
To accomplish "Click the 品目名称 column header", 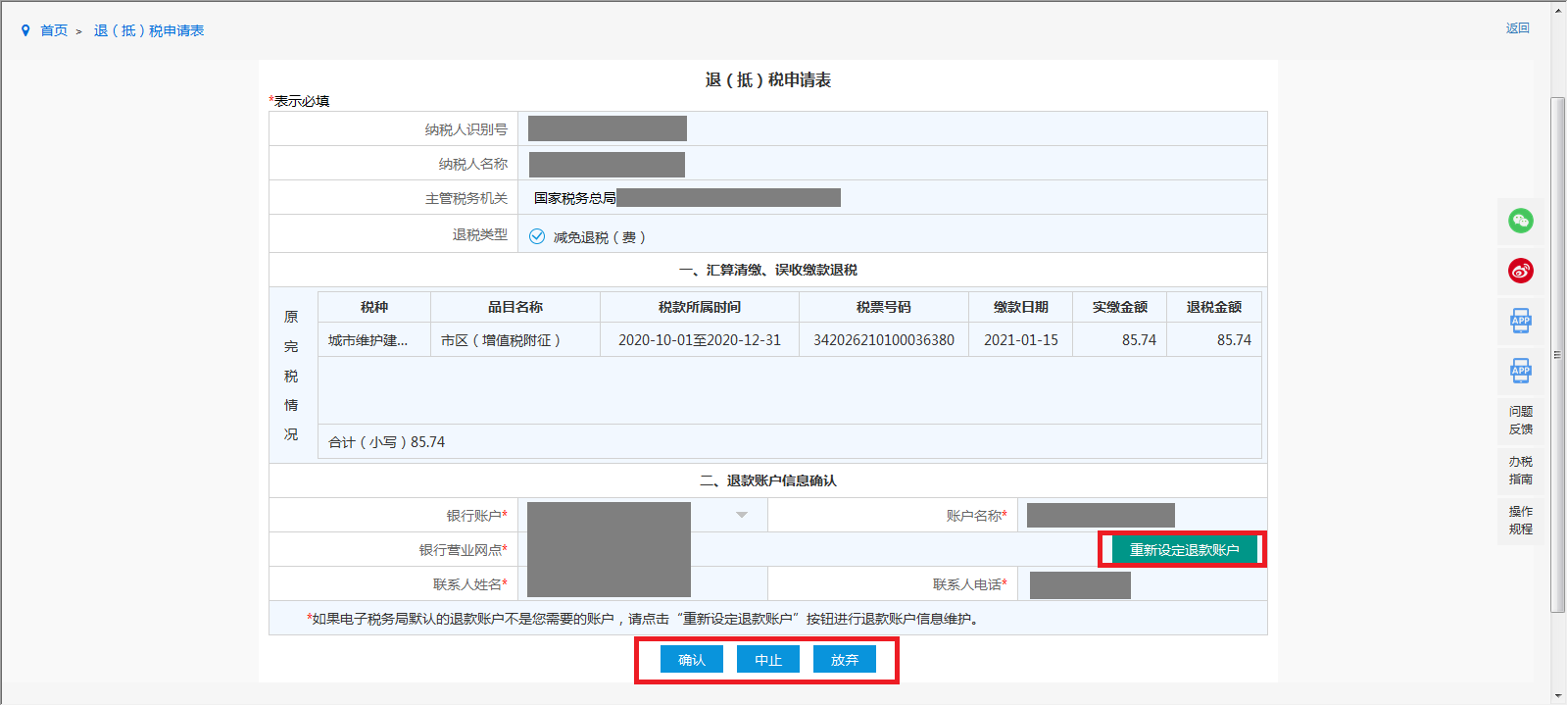I will (515, 307).
